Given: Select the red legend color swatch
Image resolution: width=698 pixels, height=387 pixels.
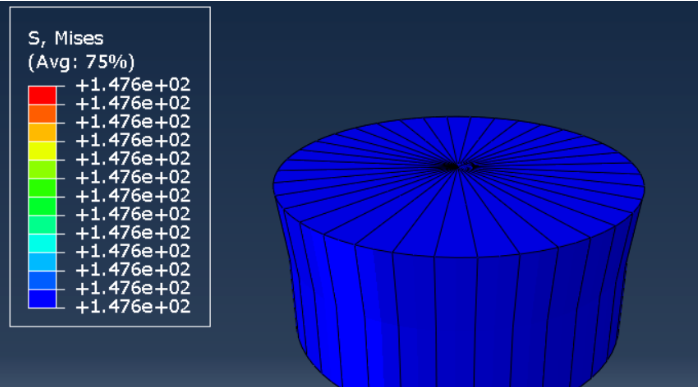Looking at the screenshot, I should coord(42,95).
